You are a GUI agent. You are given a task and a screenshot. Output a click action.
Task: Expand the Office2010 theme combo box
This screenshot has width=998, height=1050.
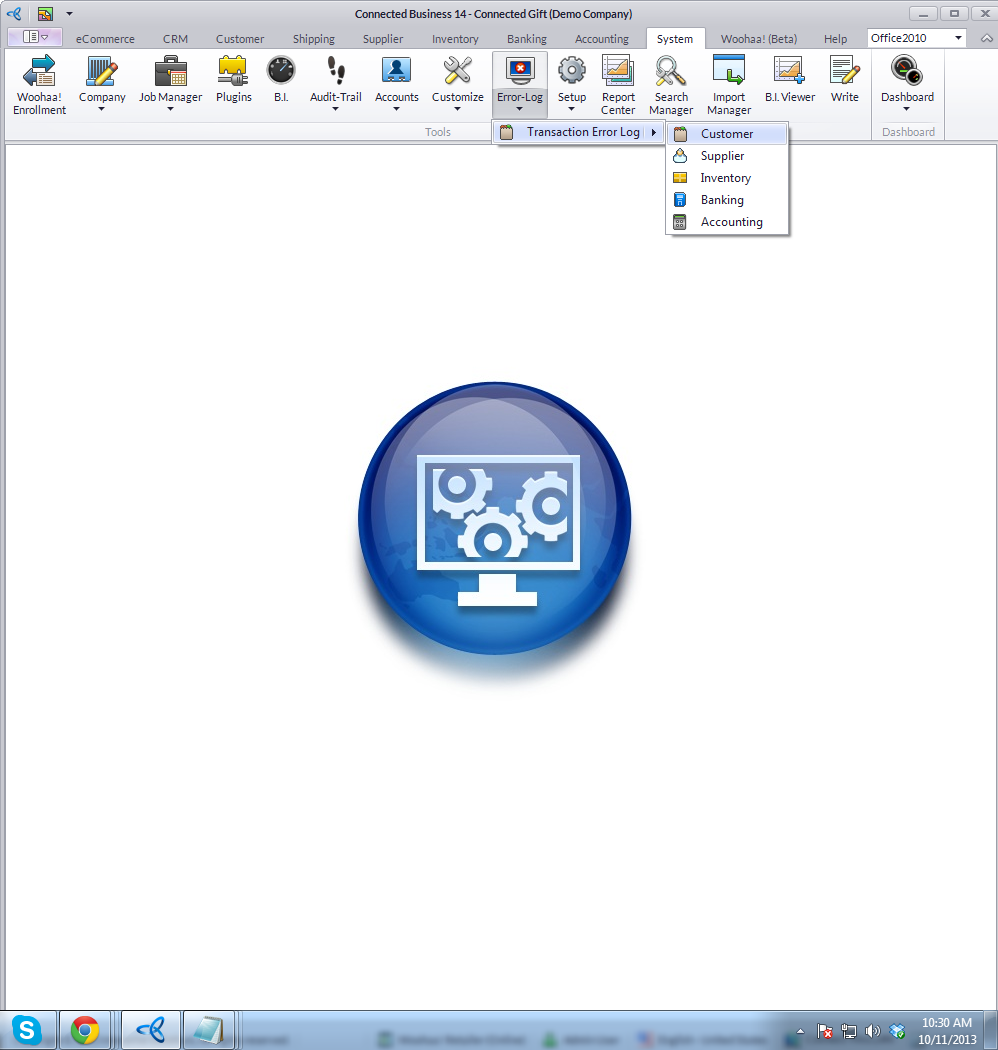point(958,38)
